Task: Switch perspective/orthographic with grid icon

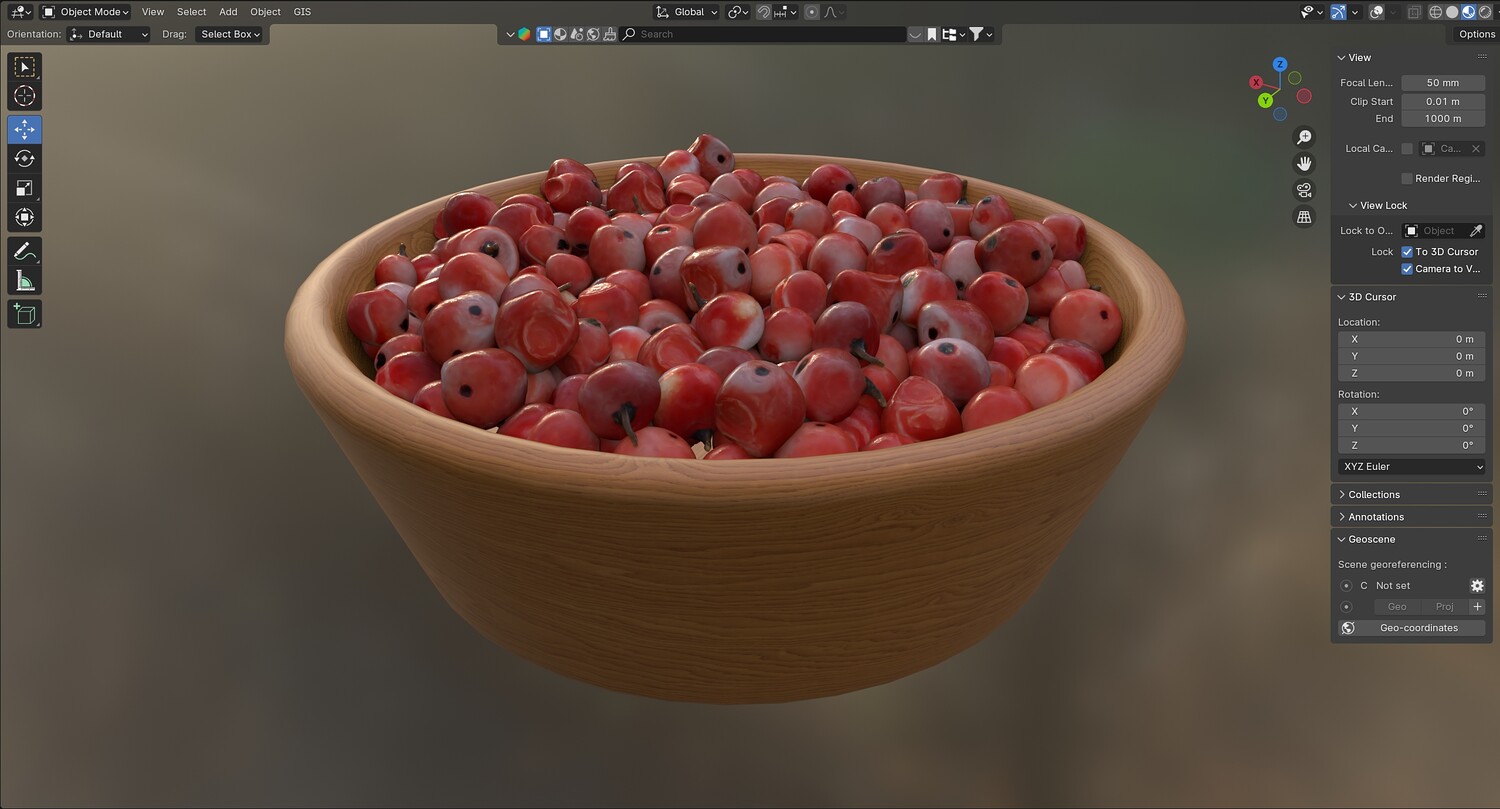Action: click(x=1304, y=217)
